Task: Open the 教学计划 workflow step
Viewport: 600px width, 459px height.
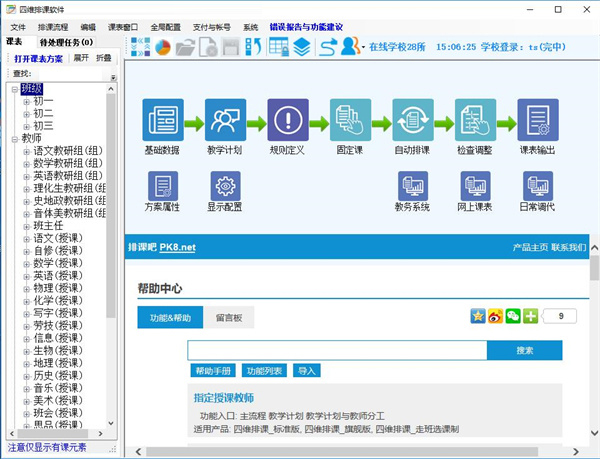Action: click(x=225, y=120)
